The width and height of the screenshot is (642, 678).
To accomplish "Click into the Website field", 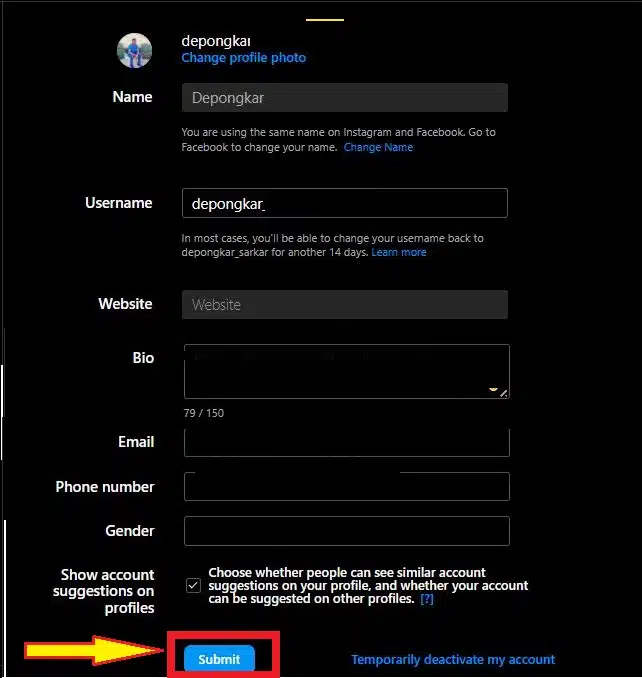I will coord(344,305).
